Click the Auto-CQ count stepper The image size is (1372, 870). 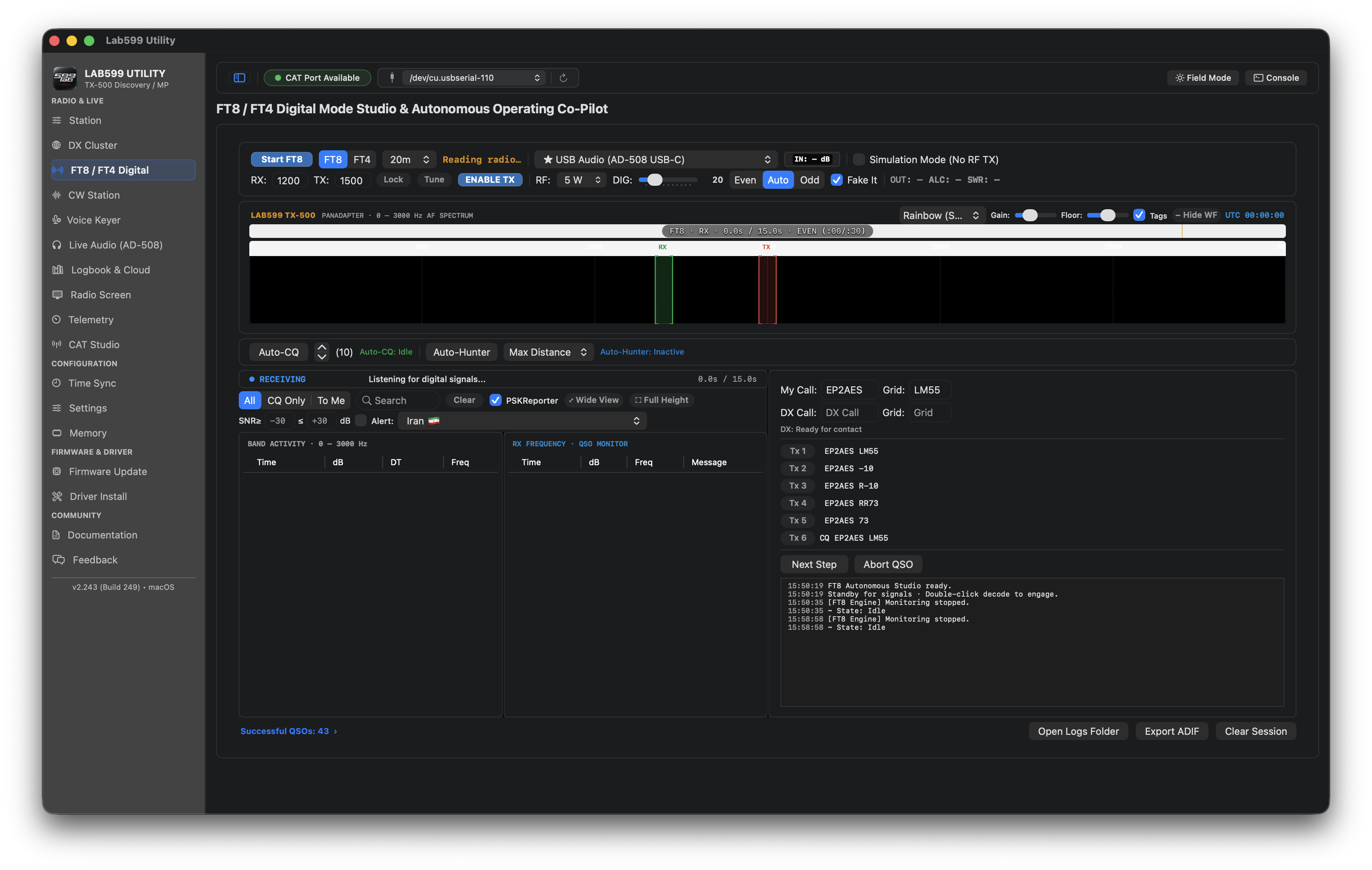point(321,352)
